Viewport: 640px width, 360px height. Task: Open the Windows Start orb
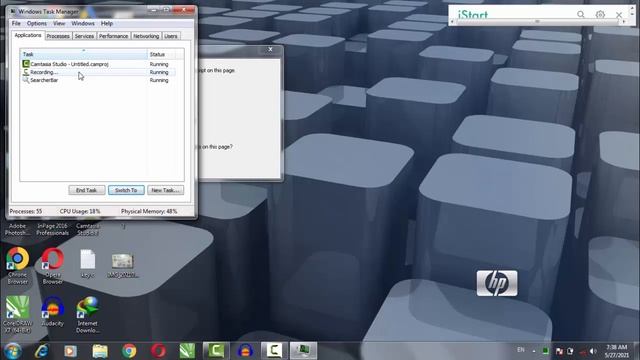click(13, 351)
